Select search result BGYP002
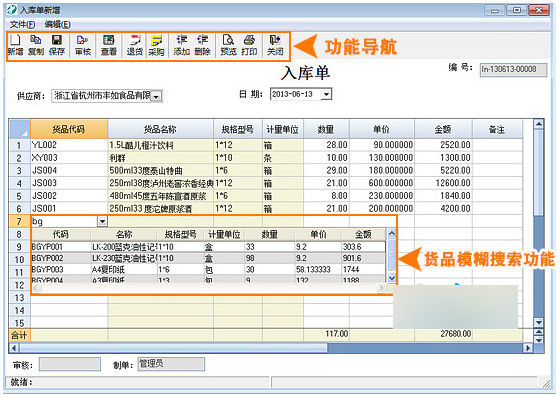This screenshot has height=398, width=560. click(209, 258)
